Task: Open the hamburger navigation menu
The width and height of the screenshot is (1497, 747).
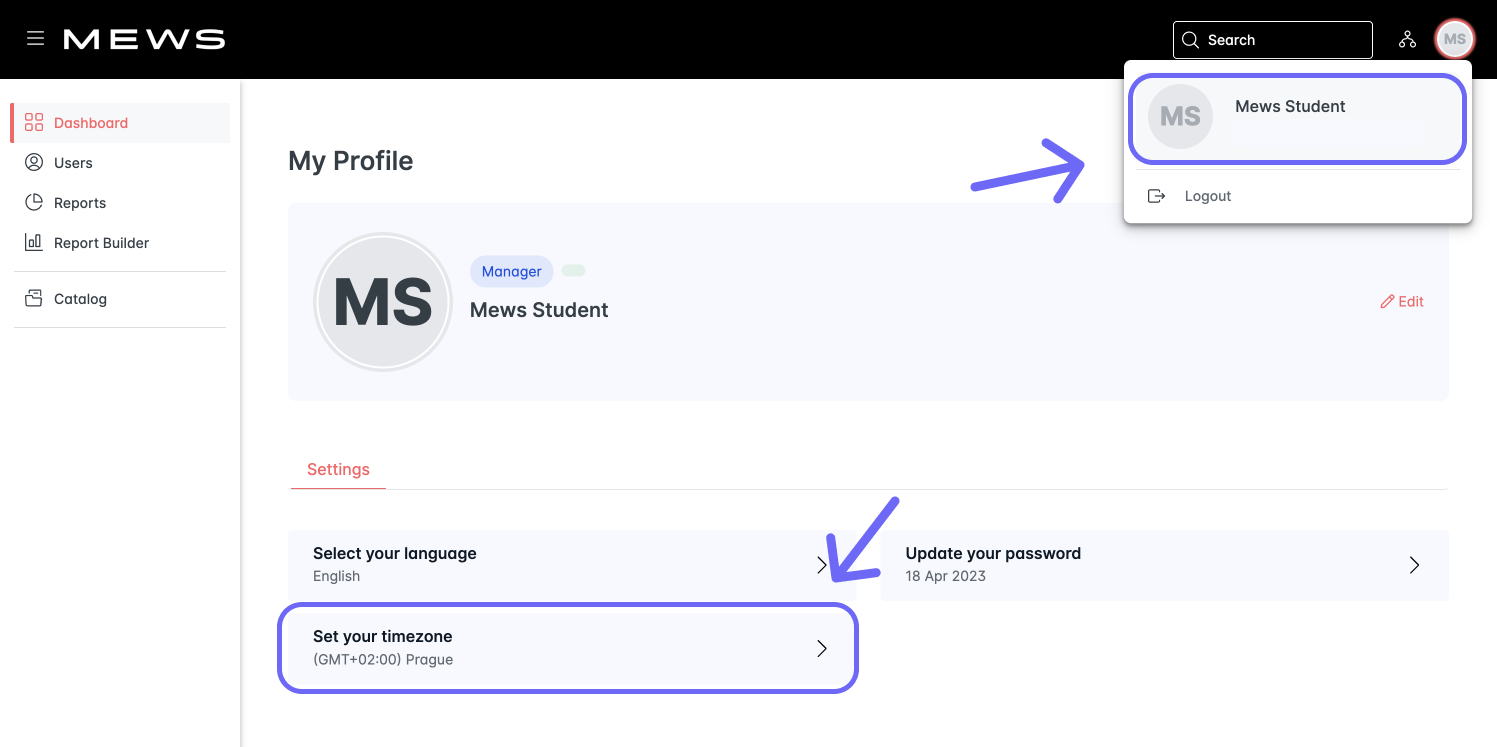Action: (35, 38)
